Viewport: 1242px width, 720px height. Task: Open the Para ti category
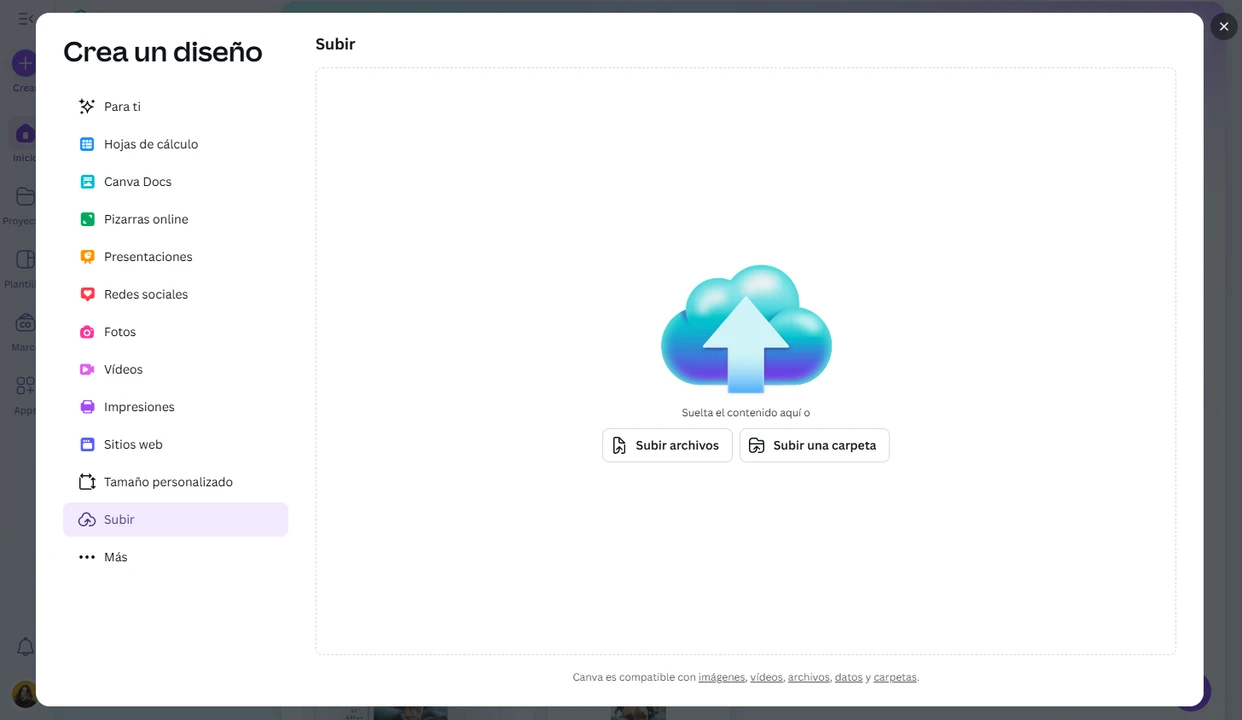click(176, 106)
